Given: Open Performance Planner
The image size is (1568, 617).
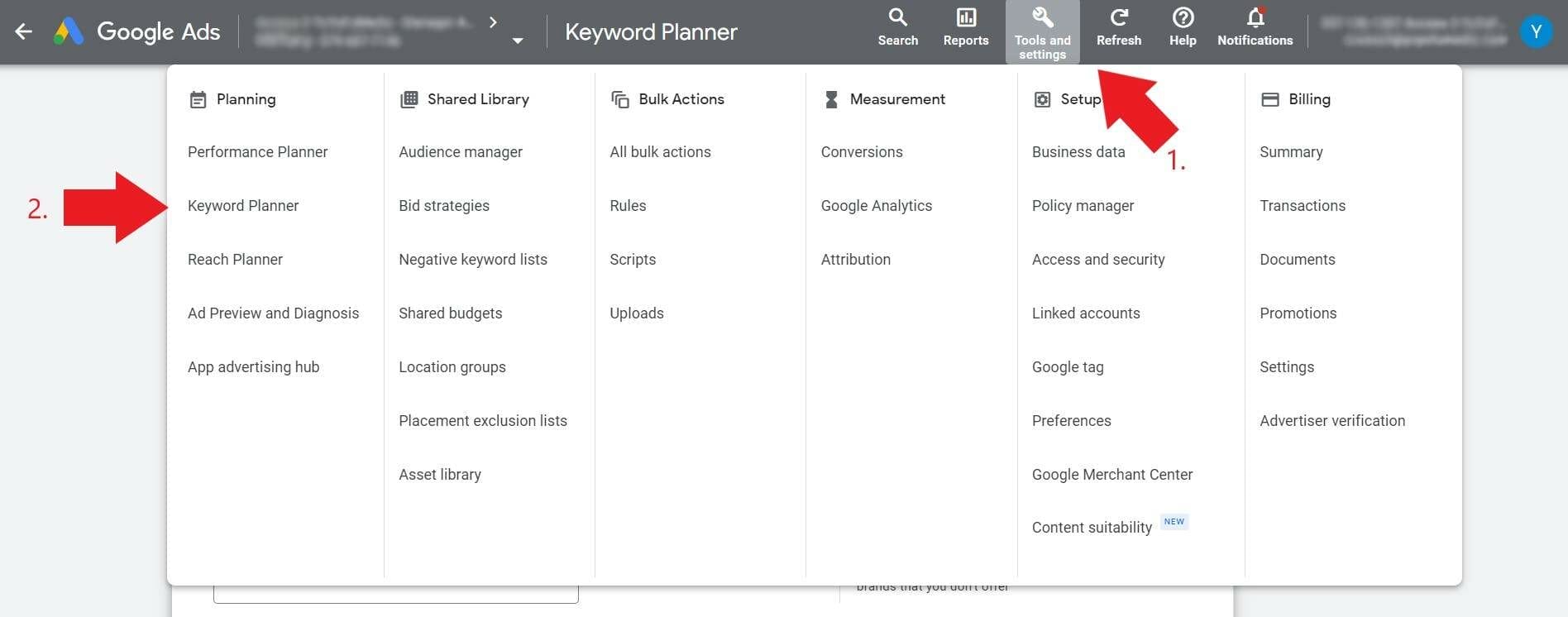Looking at the screenshot, I should pos(257,152).
